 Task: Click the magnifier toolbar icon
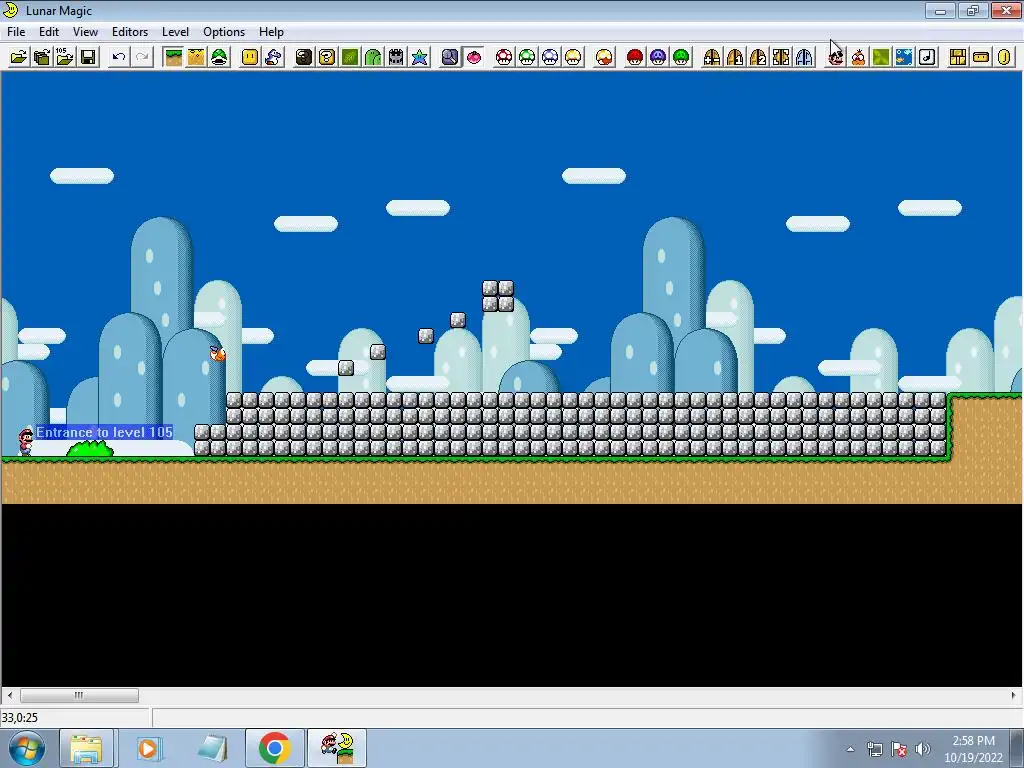(x=450, y=57)
